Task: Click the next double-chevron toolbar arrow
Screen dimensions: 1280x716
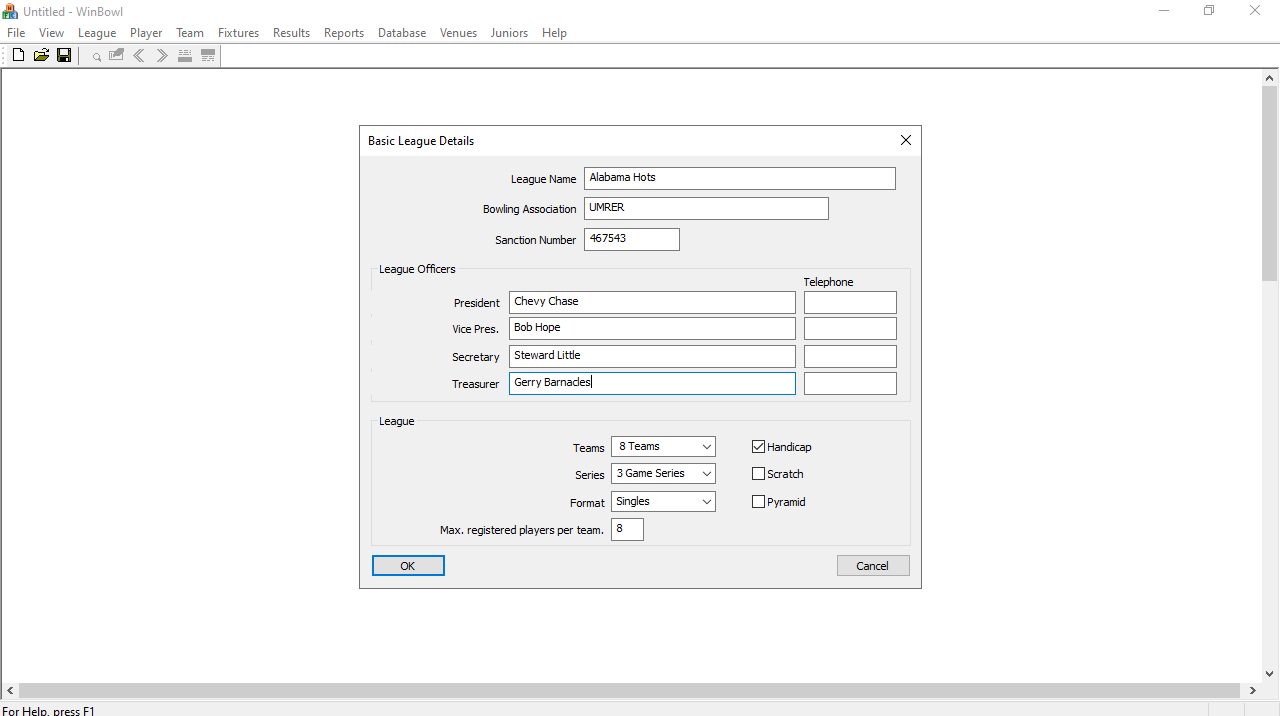Action: 162,56
